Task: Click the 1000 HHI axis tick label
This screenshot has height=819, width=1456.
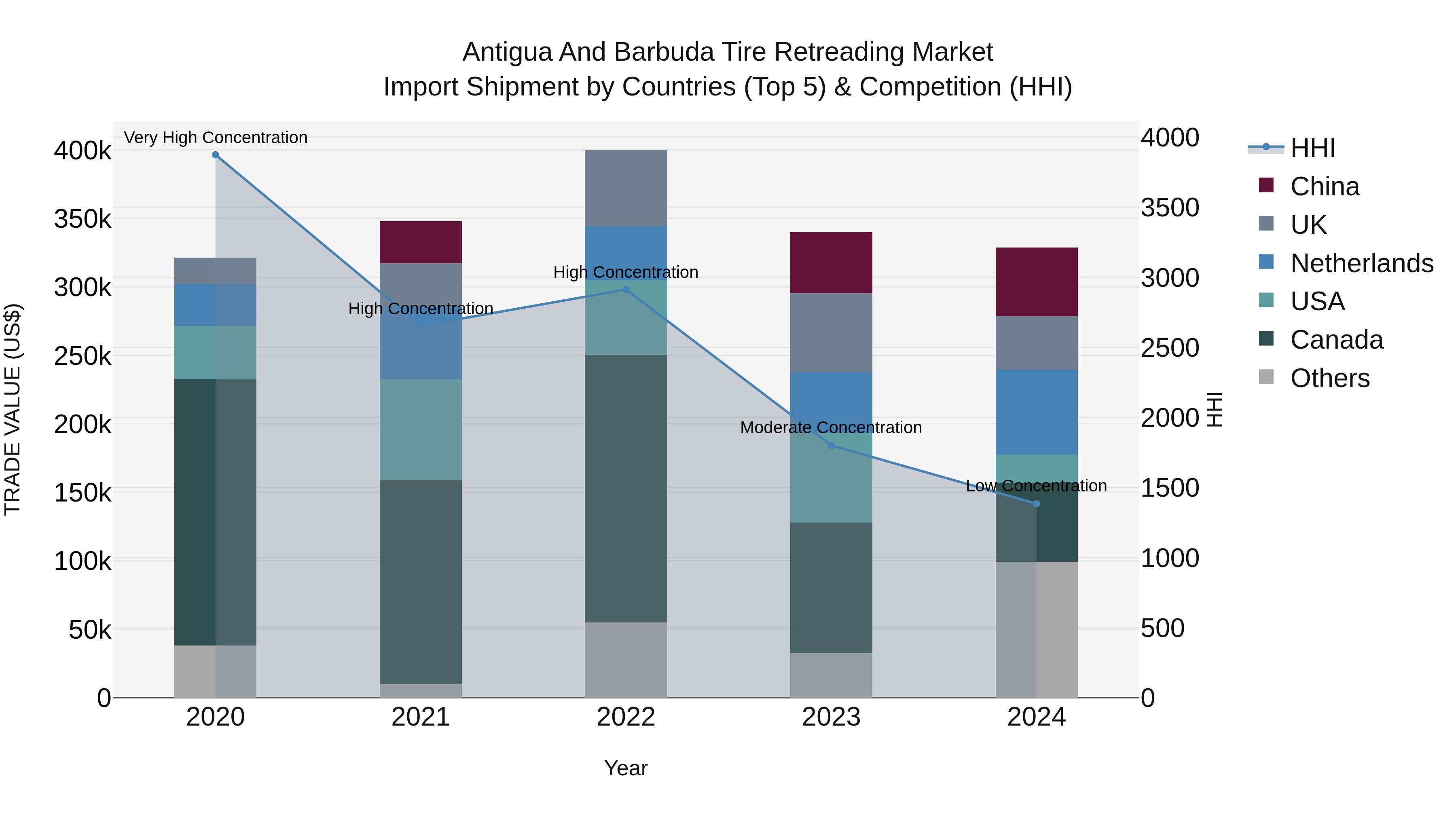Action: point(1169,559)
